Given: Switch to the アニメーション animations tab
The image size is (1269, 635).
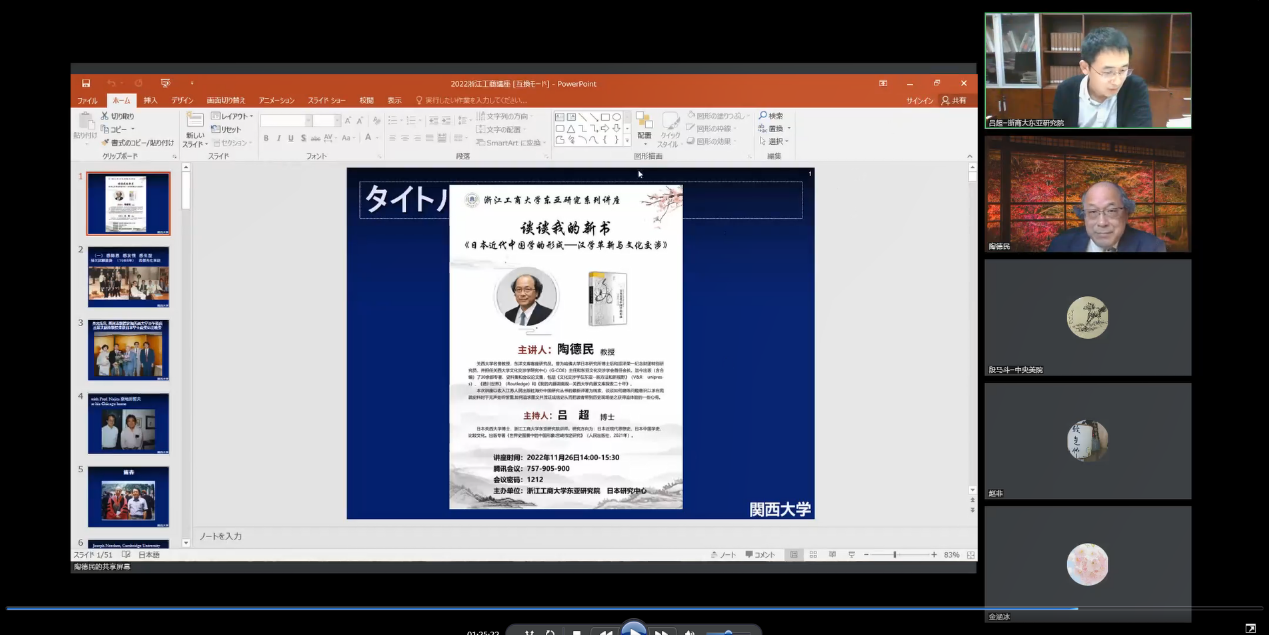Looking at the screenshot, I should coord(276,100).
